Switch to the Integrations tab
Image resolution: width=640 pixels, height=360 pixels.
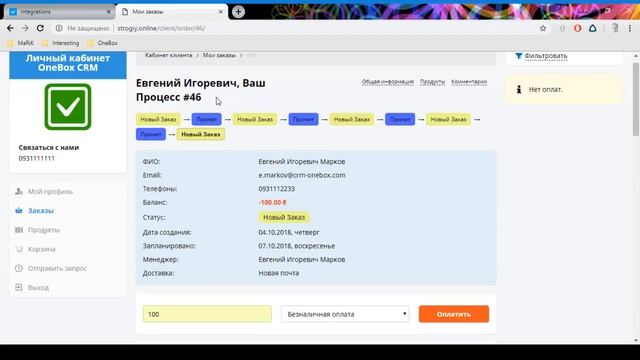[x=59, y=12]
